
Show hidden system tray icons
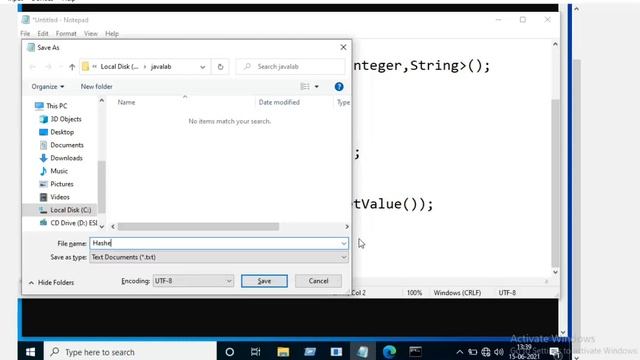click(460, 352)
